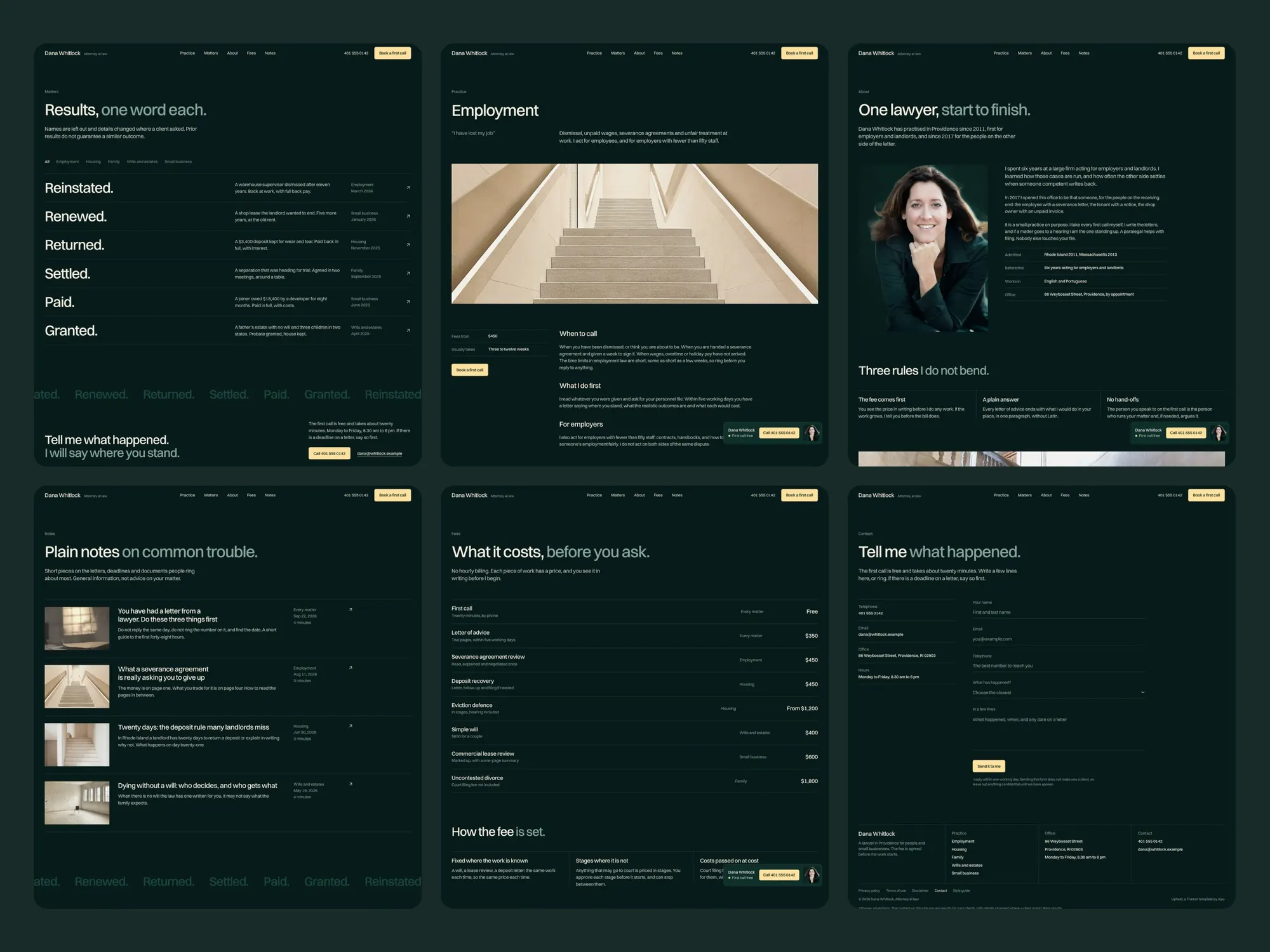Open the letter from a lawyer note thumbnail
This screenshot has width=1270, height=952.
pyautogui.click(x=77, y=628)
